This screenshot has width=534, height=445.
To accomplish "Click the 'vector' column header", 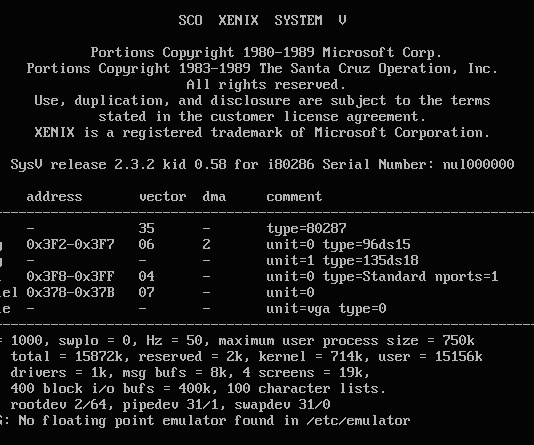I will click(162, 196).
